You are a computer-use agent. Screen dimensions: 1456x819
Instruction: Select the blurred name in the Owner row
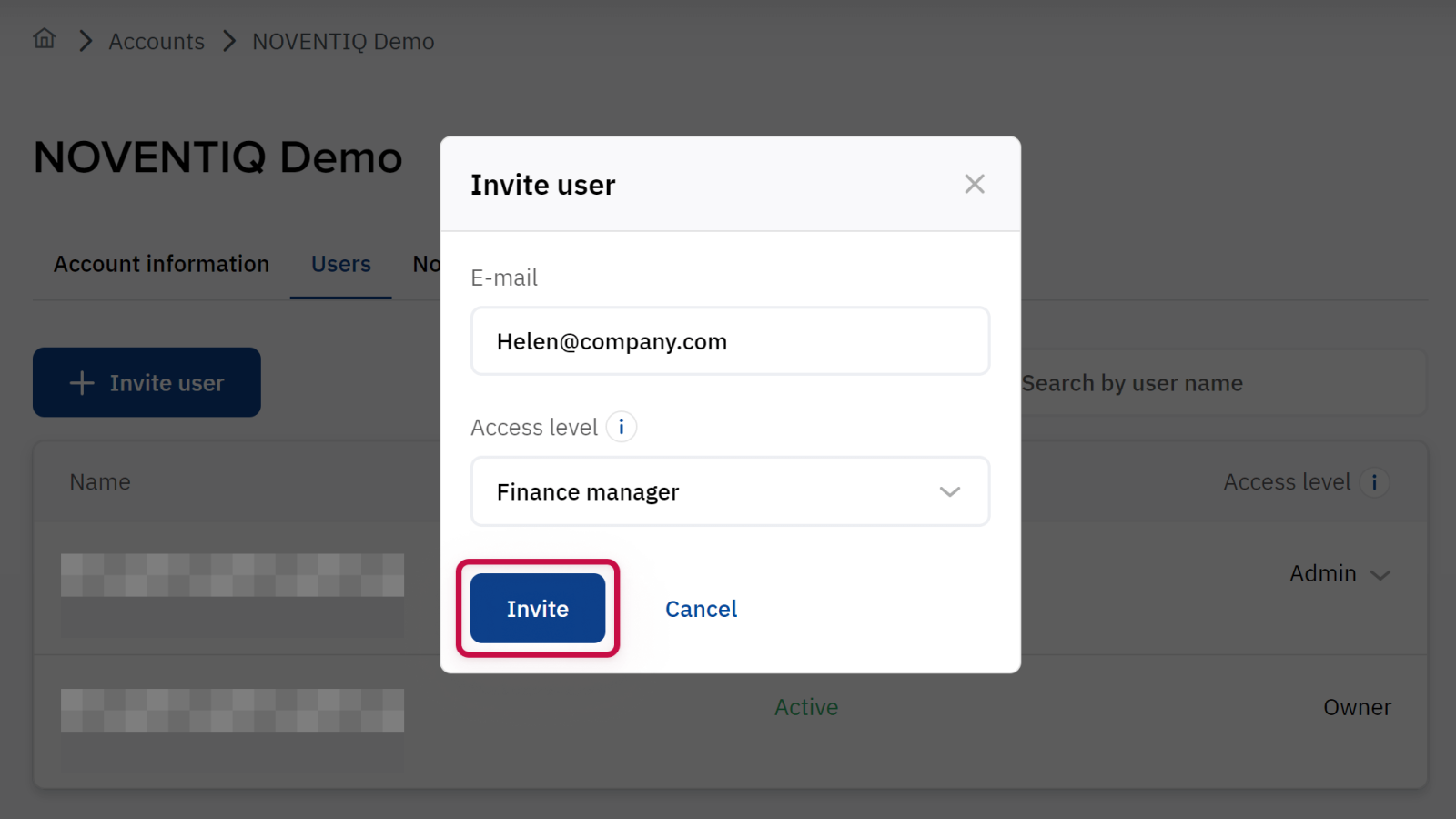(x=232, y=710)
